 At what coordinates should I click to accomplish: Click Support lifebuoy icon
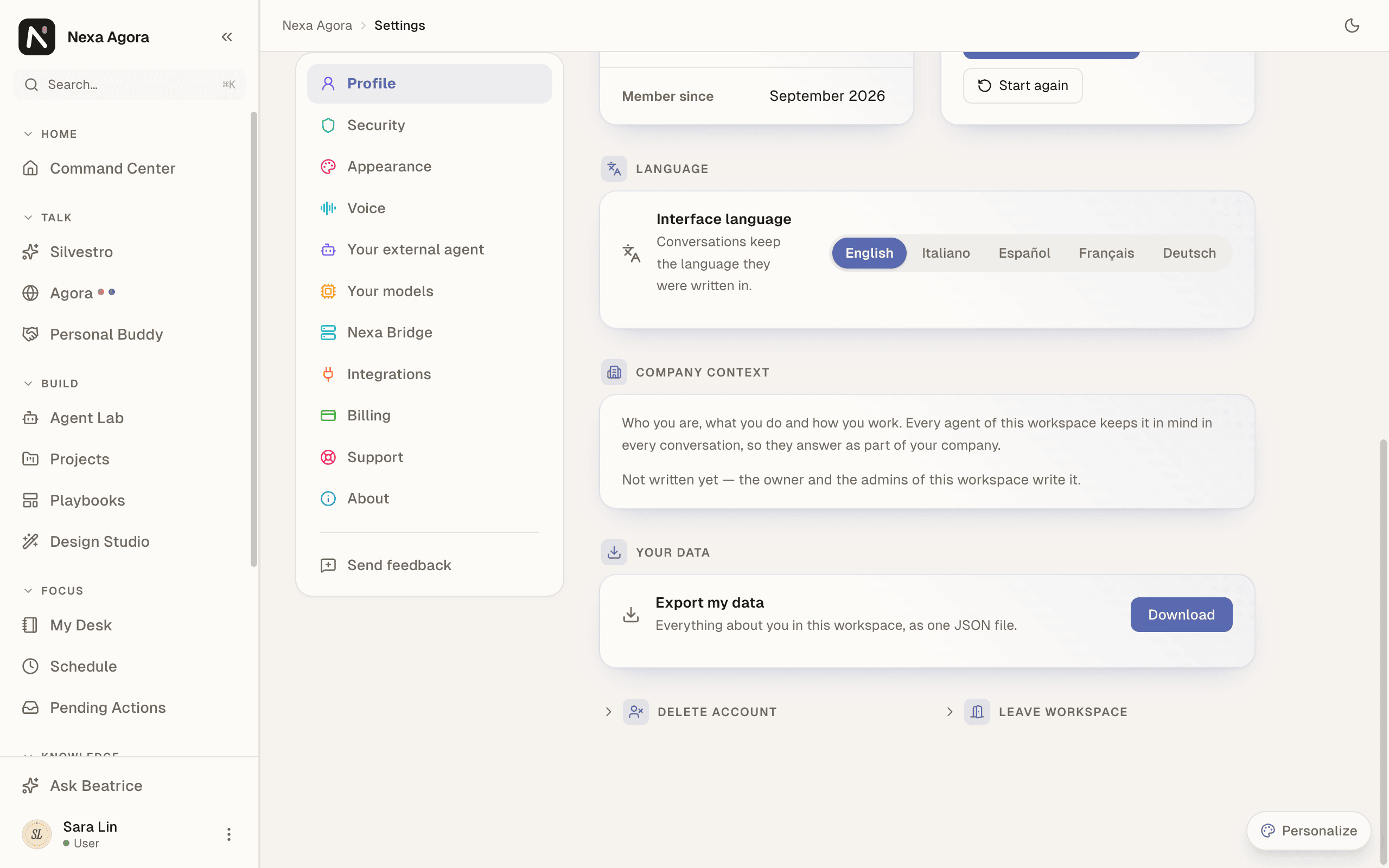328,457
